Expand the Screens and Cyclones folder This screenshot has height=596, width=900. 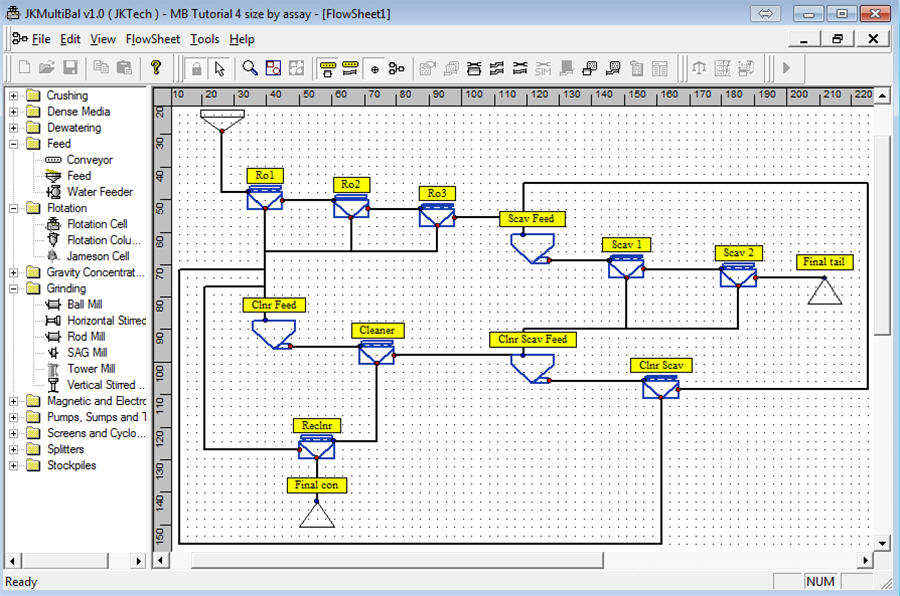point(14,433)
